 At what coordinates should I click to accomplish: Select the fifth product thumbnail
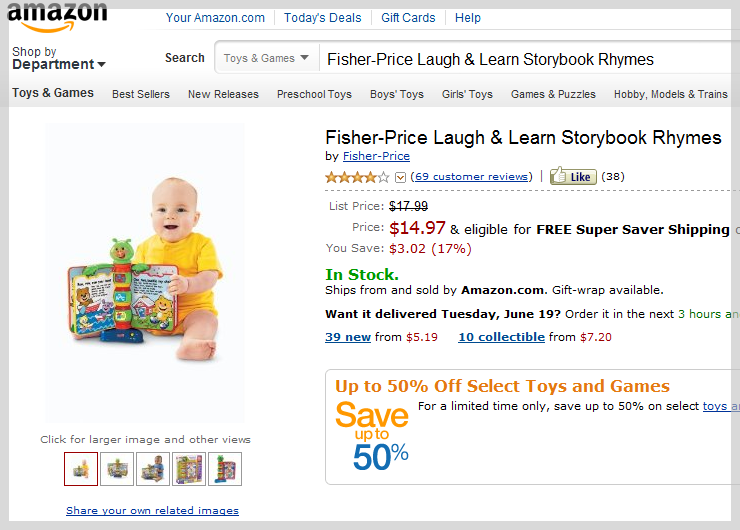point(225,469)
